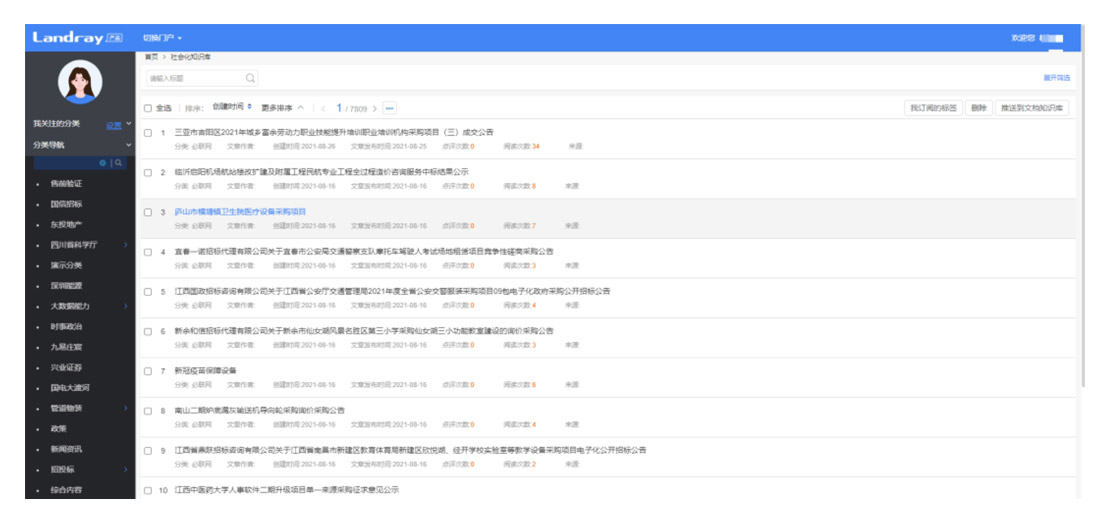Select 时事政治 in the category list

click(x=66, y=326)
